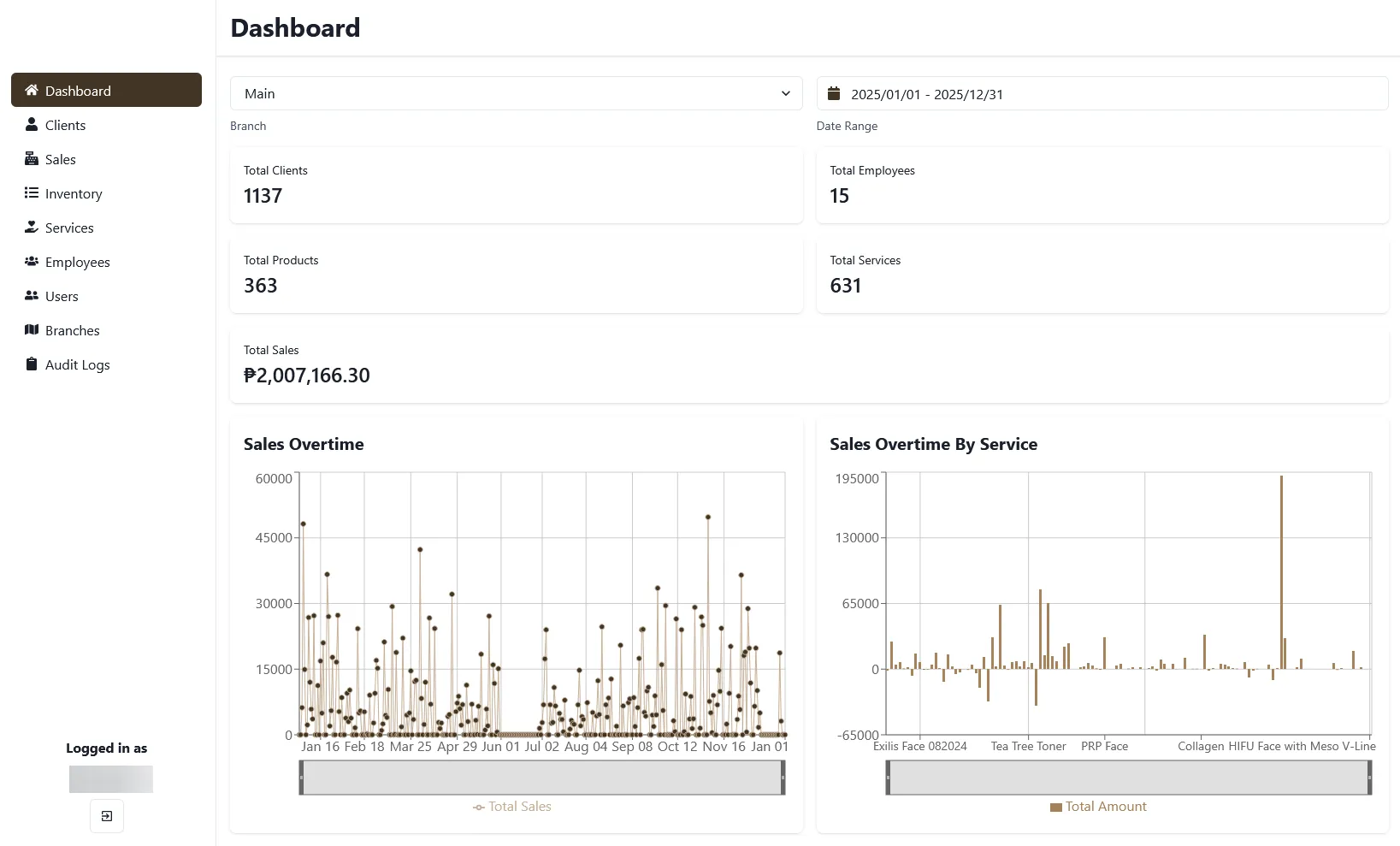
Task: Toggle the Total Amount legend series
Action: 1098,807
